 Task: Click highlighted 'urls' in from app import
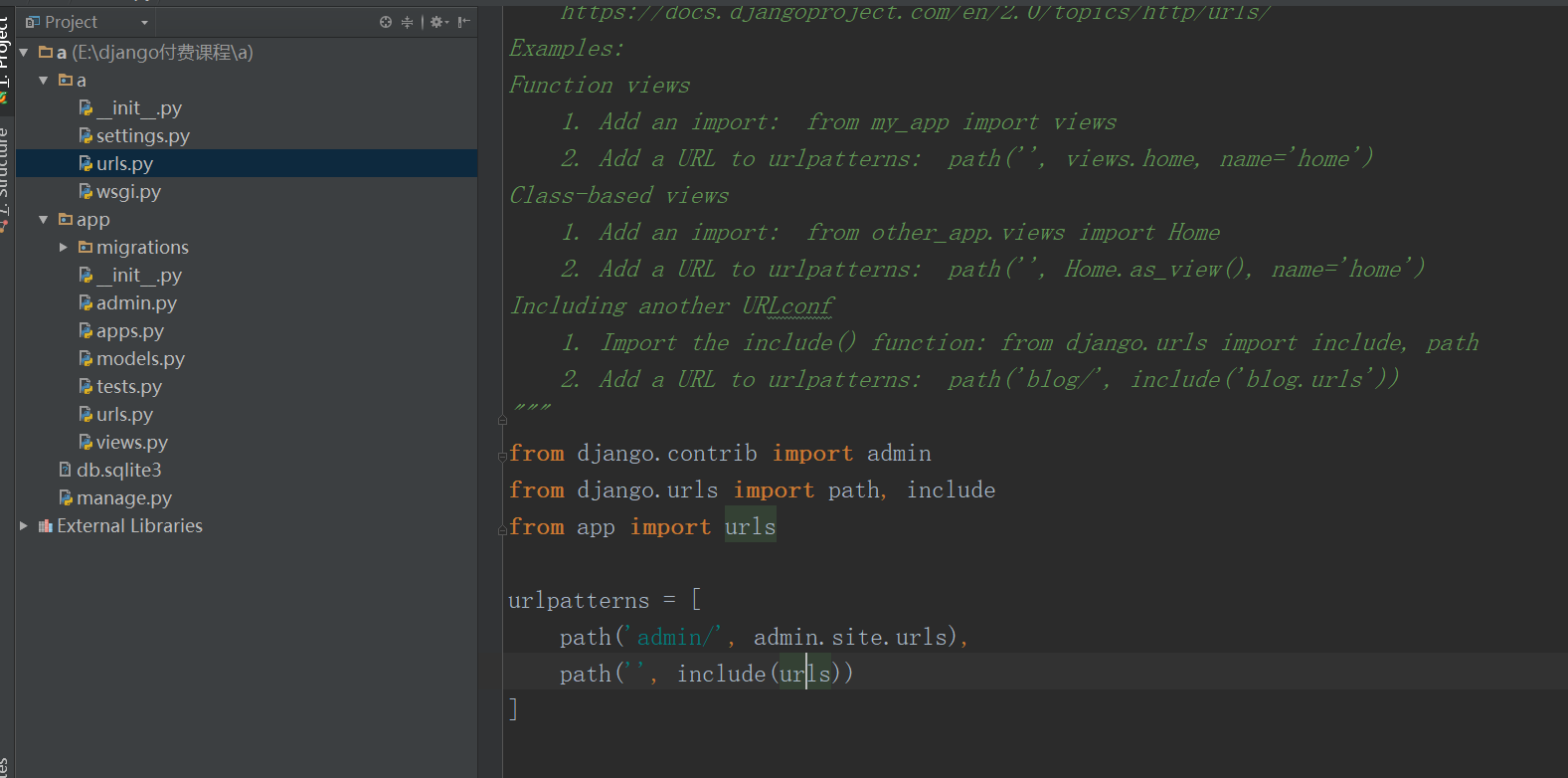pyautogui.click(x=750, y=526)
